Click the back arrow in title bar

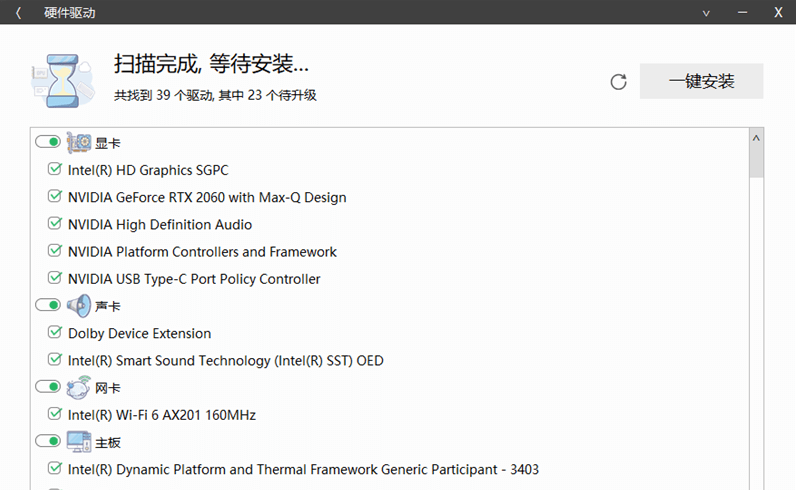coord(18,13)
